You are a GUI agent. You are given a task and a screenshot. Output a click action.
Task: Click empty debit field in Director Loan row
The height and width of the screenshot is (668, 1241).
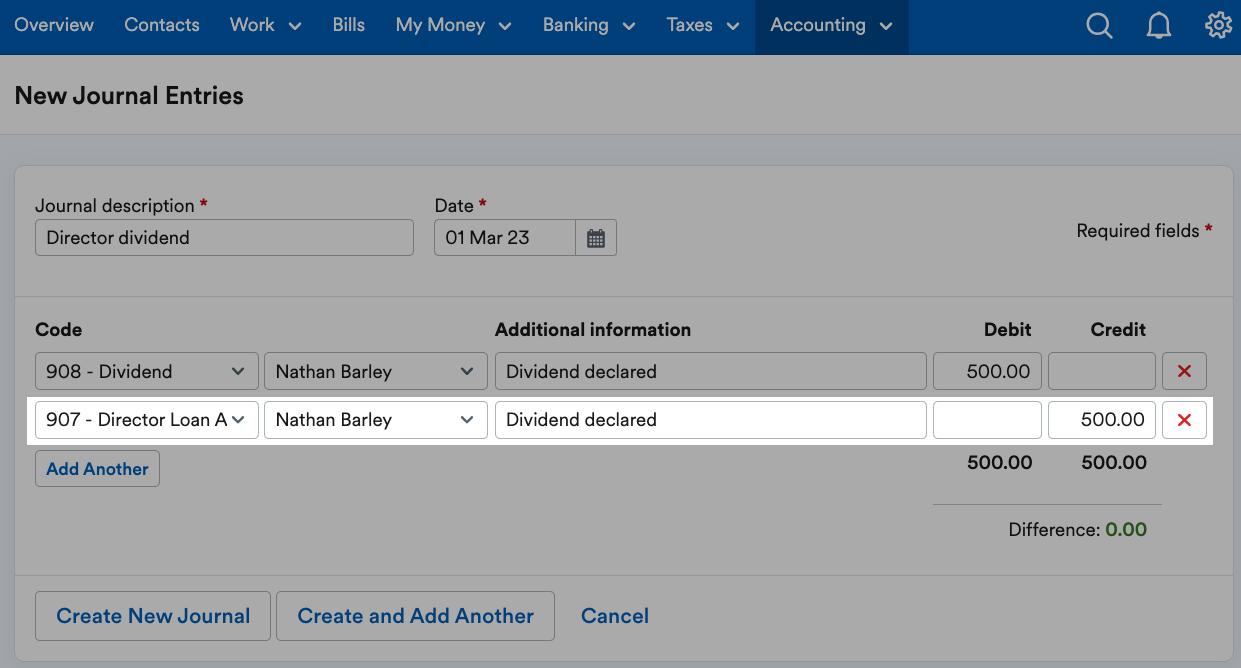pos(987,420)
